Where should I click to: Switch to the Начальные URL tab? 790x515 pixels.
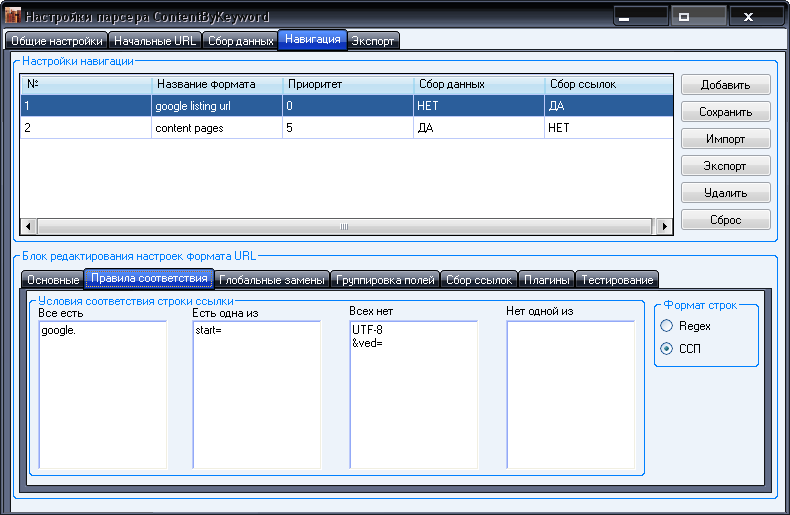click(x=155, y=41)
